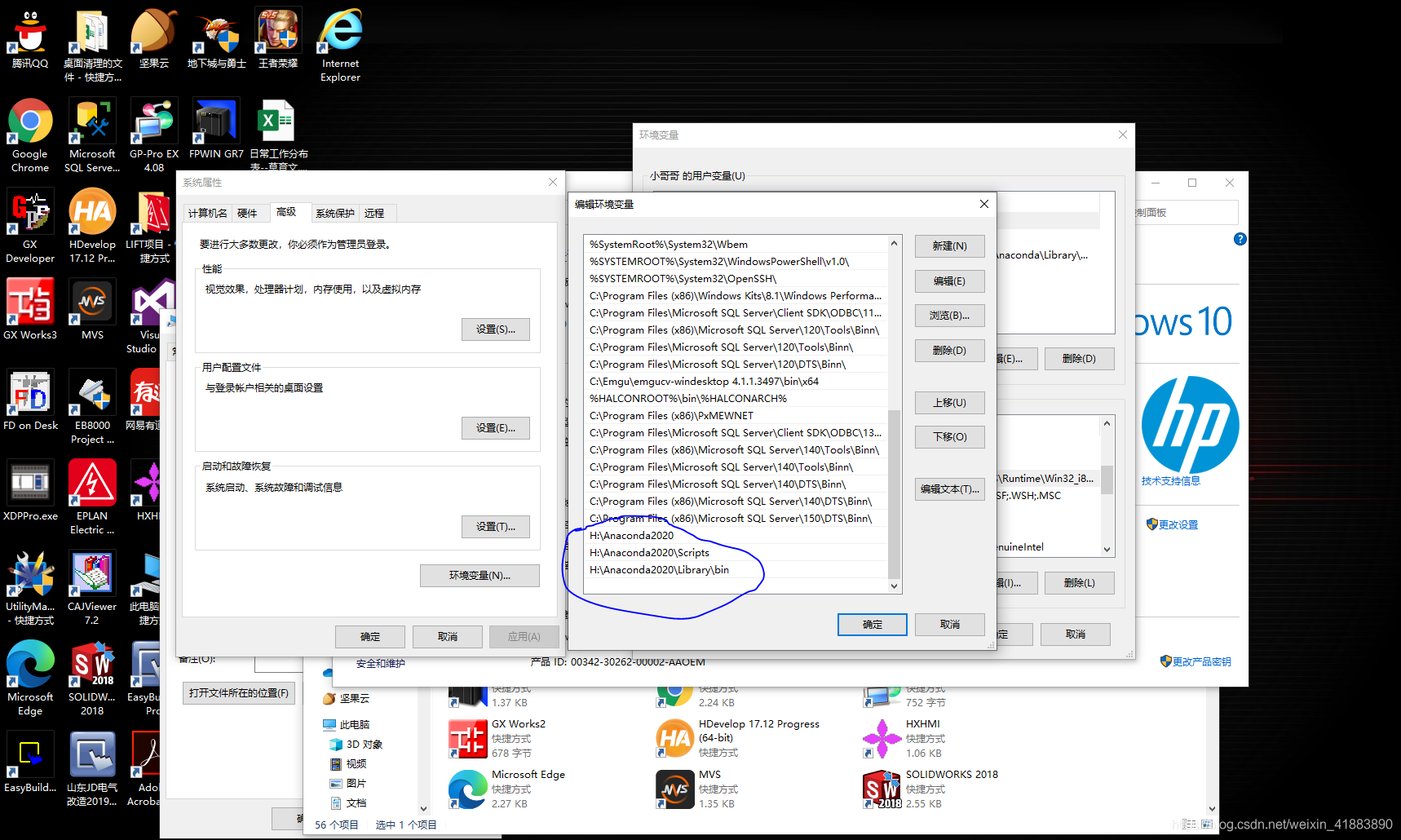Click the path list scrollbar down arrow
The height and width of the screenshot is (840, 1401).
(x=894, y=586)
